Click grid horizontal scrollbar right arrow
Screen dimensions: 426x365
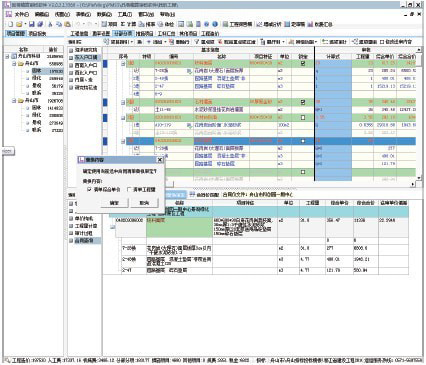413,184
